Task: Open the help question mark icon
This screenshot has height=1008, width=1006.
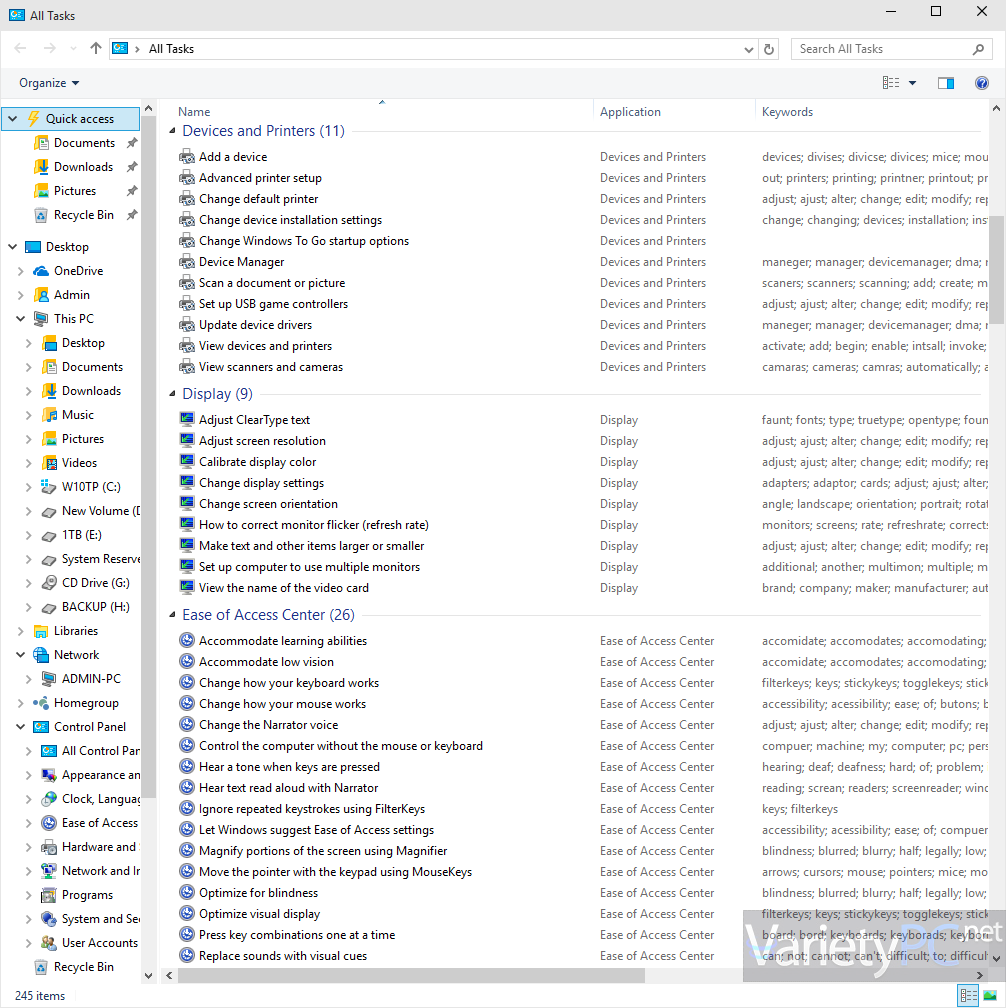Action: [x=982, y=83]
